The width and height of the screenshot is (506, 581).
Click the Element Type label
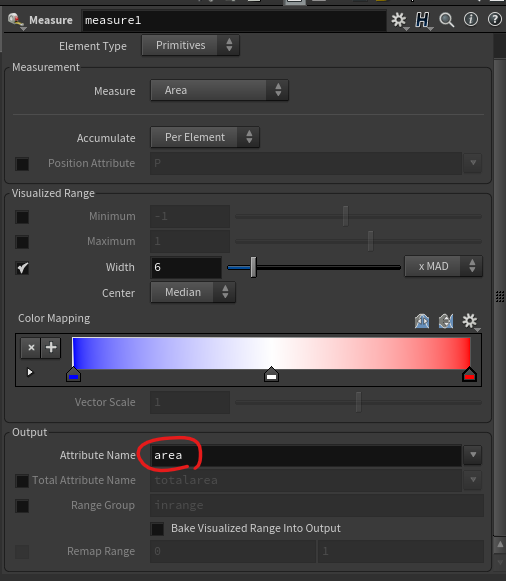93,46
